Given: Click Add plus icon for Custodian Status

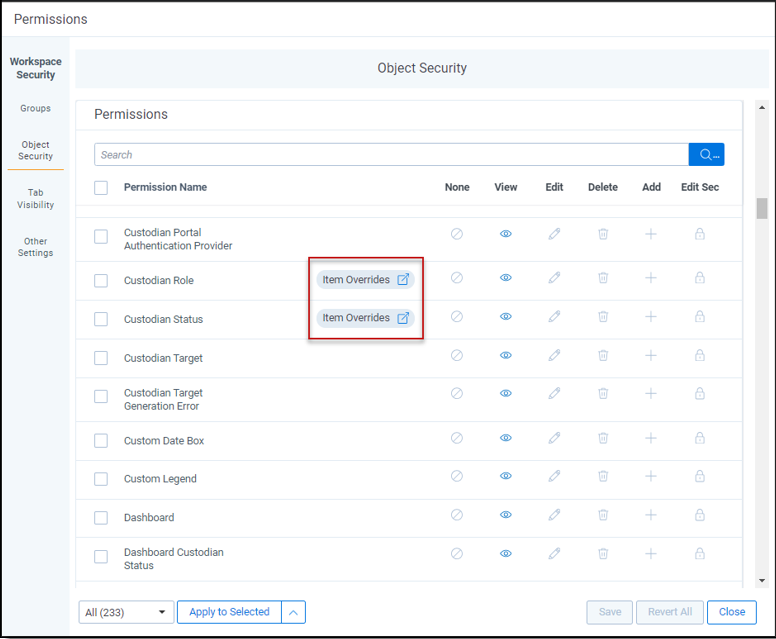Looking at the screenshot, I should coord(651,316).
